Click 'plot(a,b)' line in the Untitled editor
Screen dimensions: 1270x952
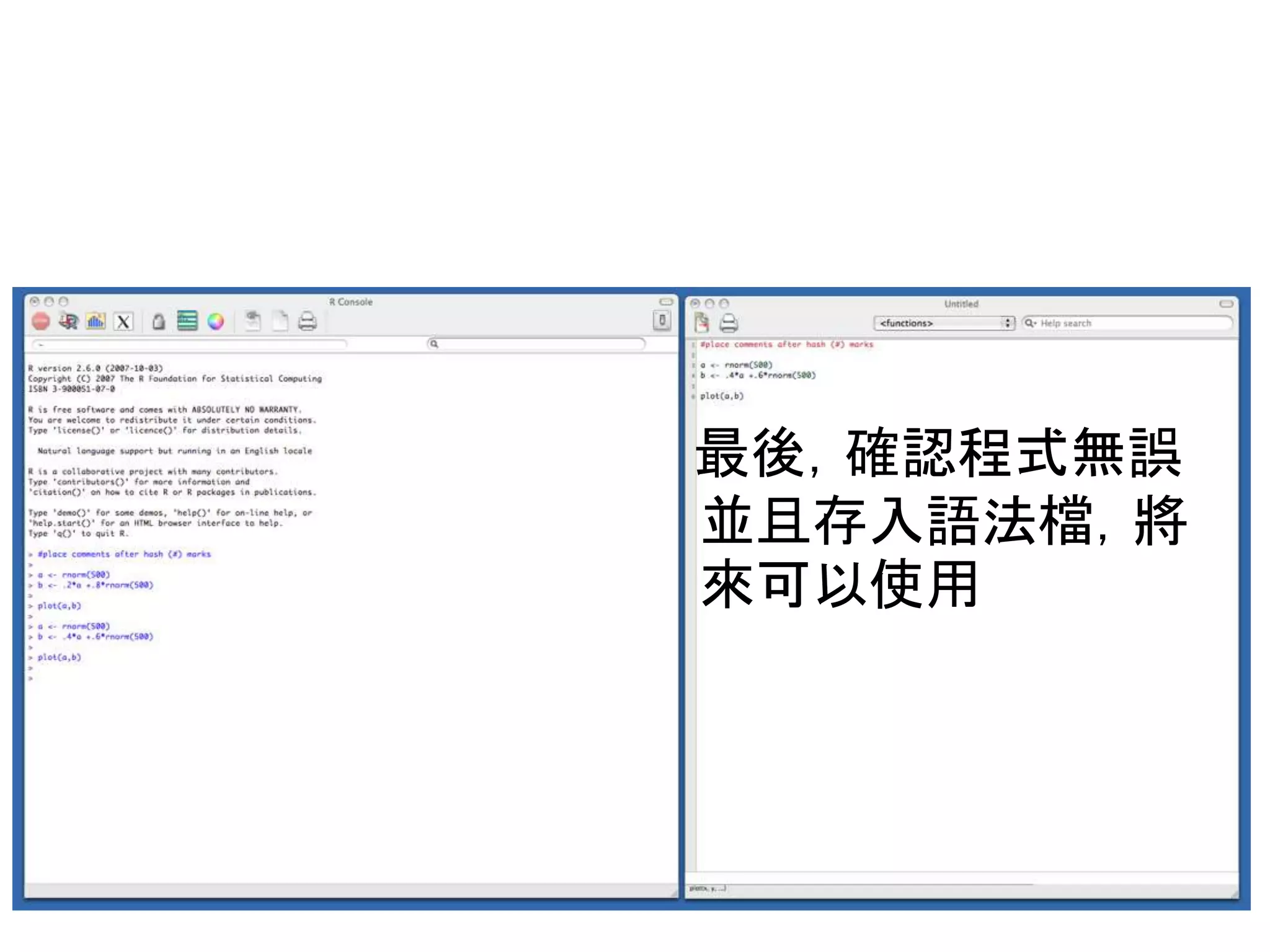[x=722, y=396]
